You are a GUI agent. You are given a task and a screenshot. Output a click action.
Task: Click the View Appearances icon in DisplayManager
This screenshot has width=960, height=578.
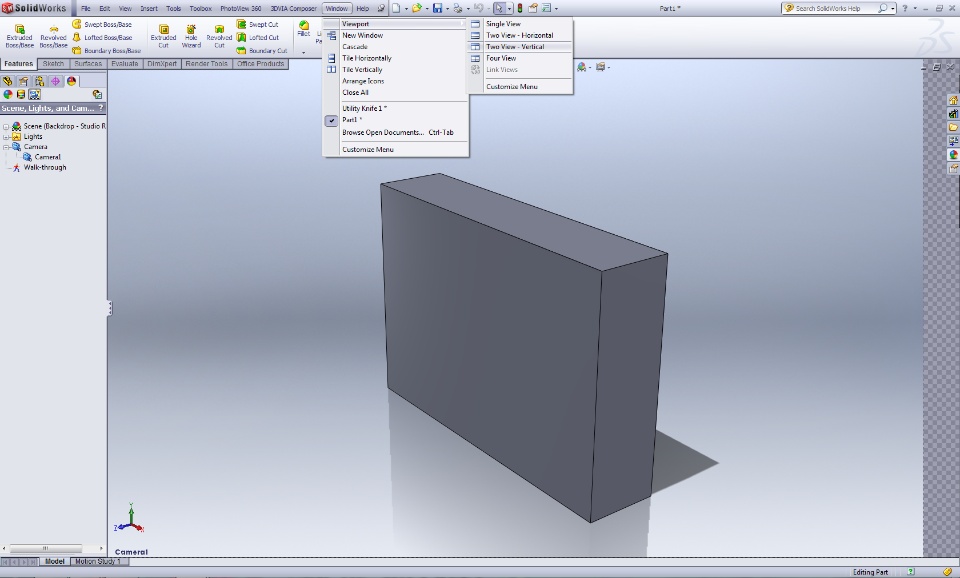point(7,94)
